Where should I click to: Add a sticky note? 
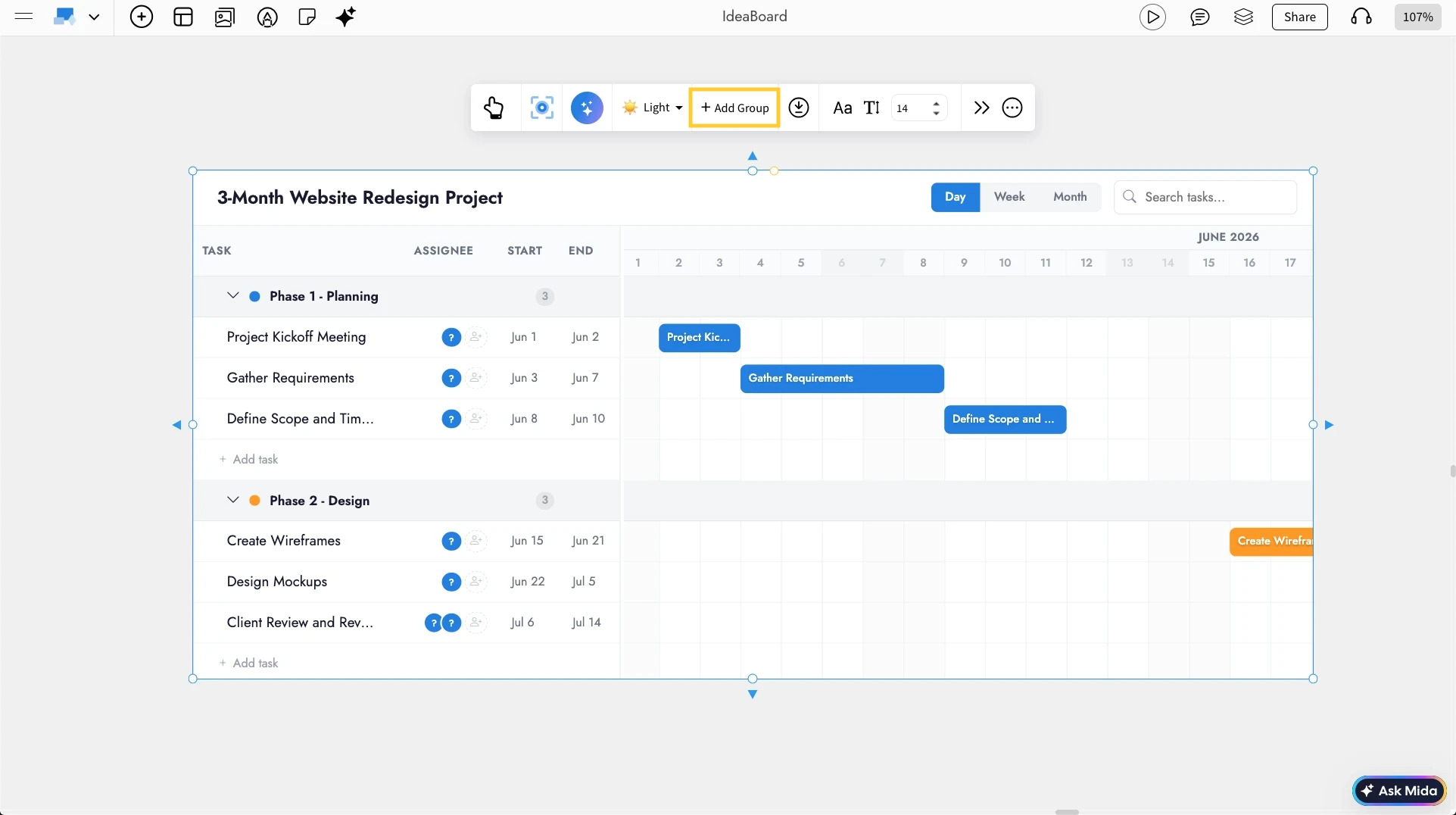307,16
